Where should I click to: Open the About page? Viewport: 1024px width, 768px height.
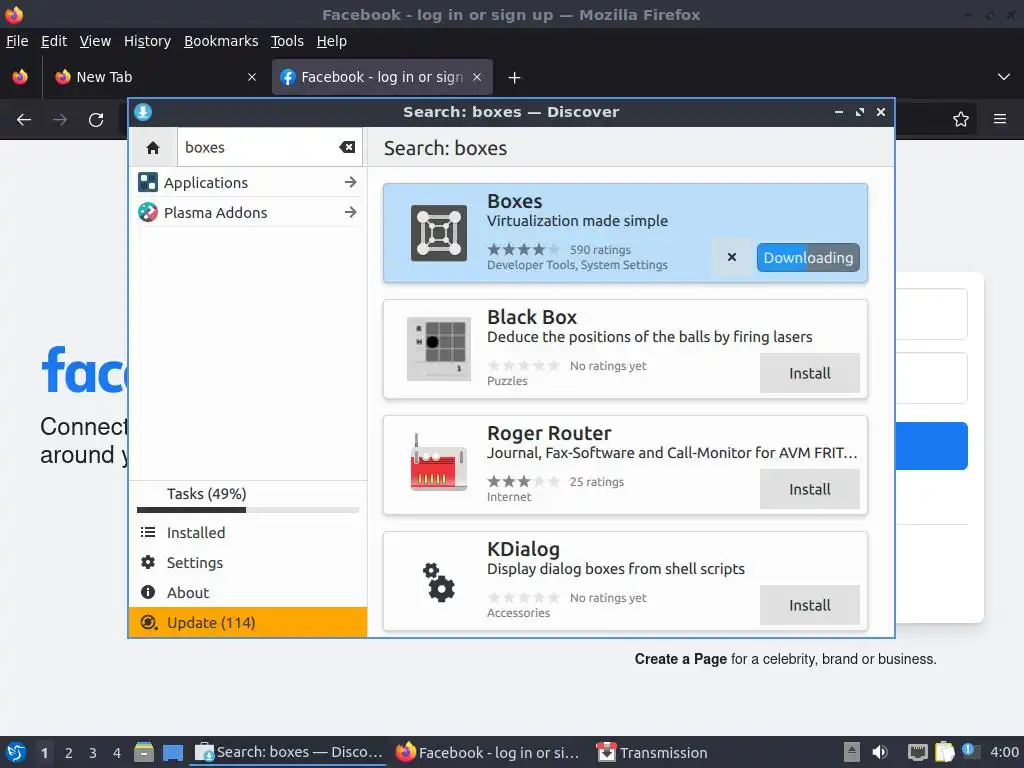click(x=248, y=593)
